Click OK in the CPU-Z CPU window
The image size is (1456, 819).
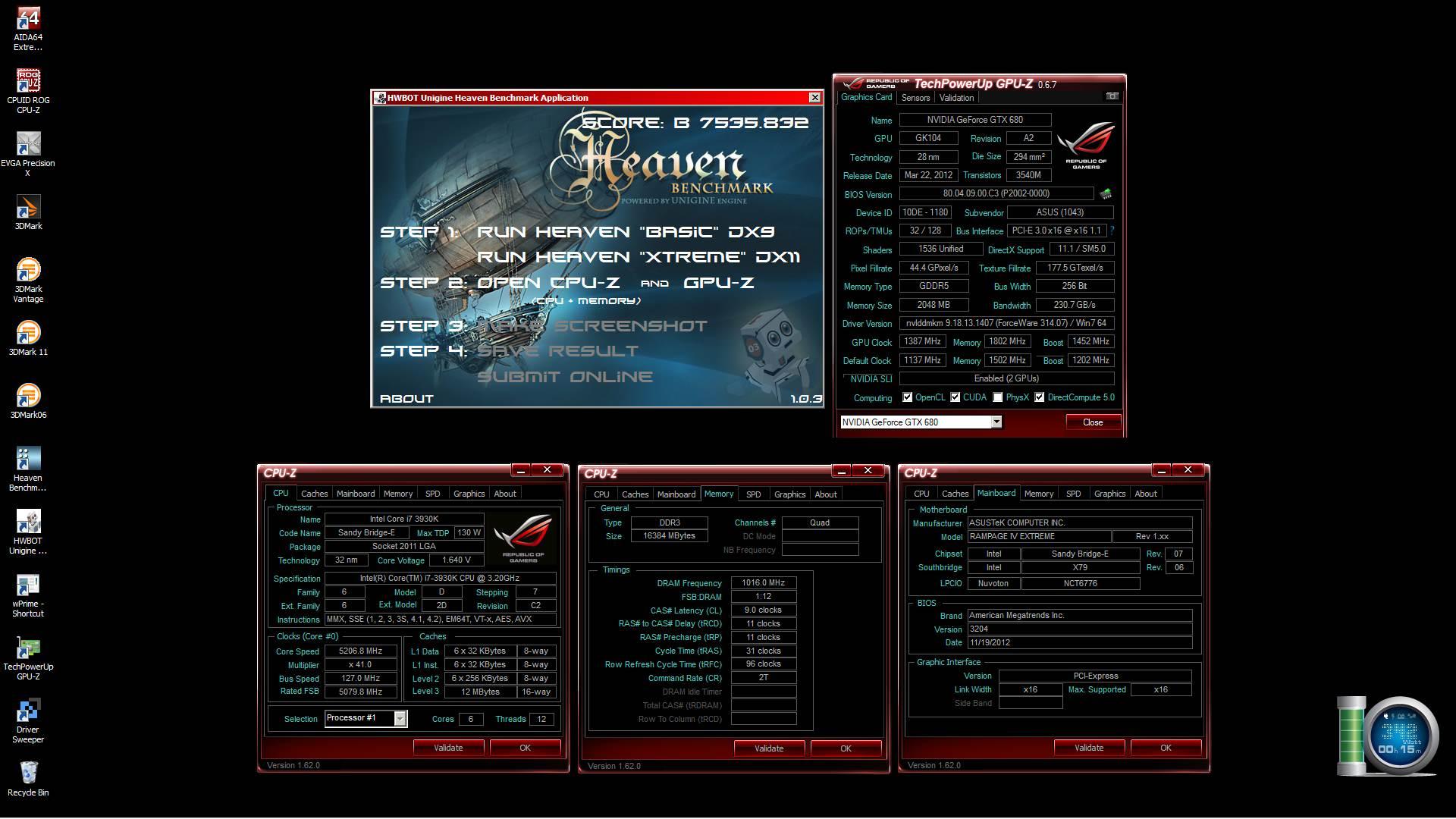pos(525,748)
